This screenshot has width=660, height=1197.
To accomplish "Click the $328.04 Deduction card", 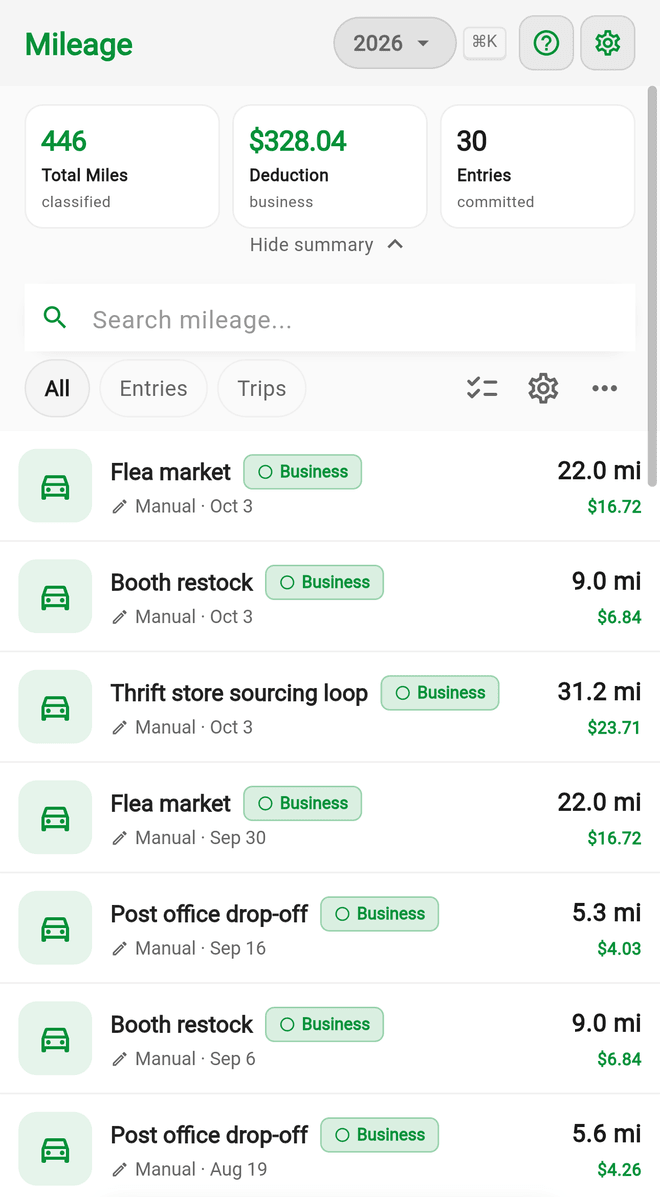I will coord(330,166).
